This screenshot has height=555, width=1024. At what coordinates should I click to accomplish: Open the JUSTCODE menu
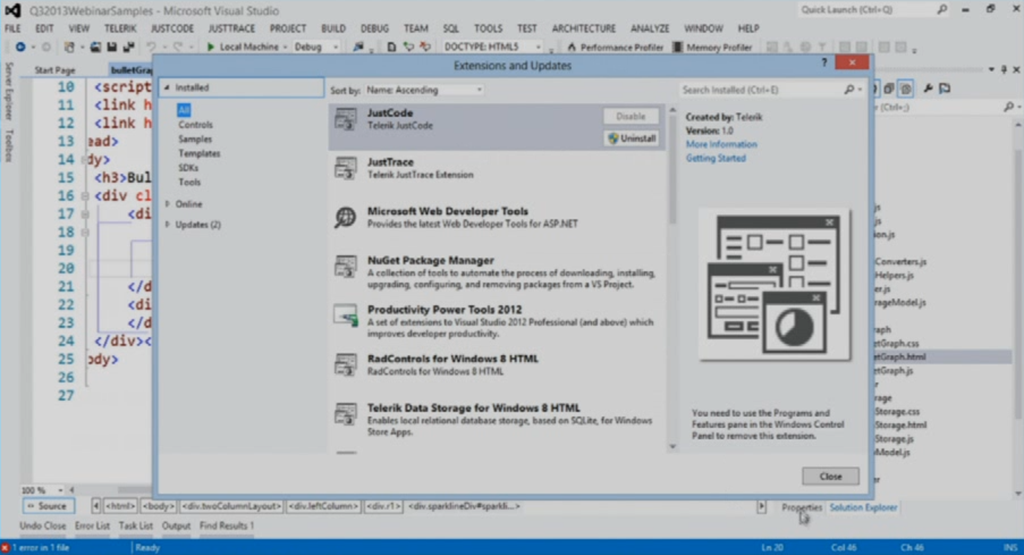coord(172,29)
